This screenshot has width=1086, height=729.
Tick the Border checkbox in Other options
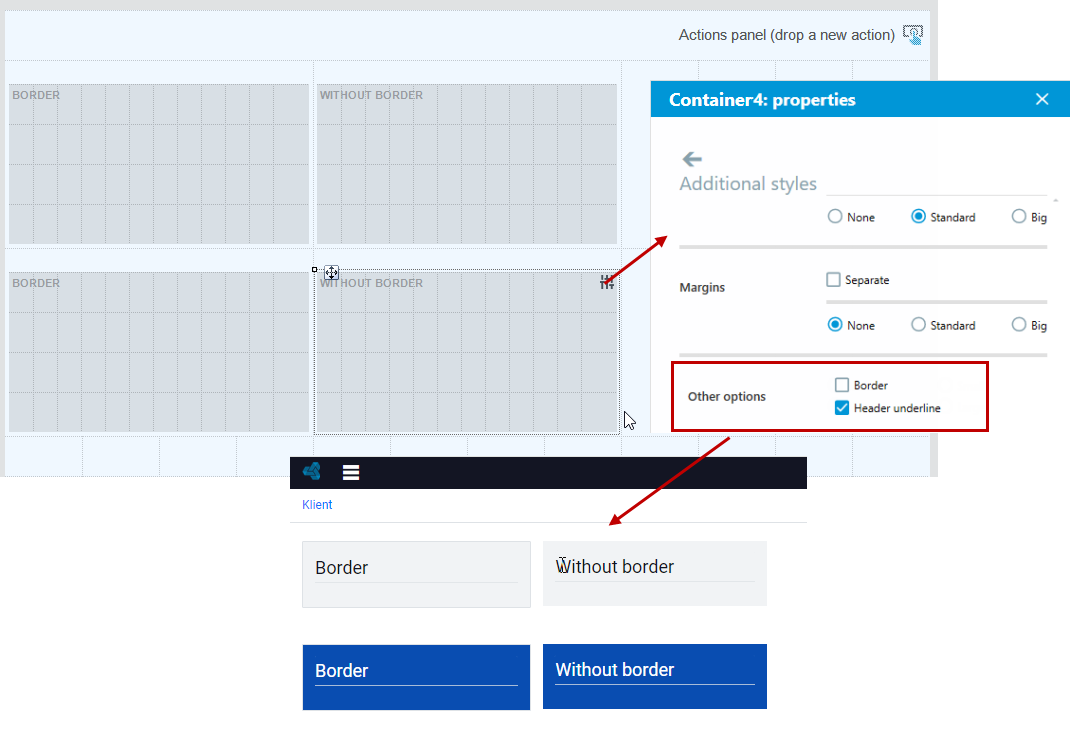[842, 385]
